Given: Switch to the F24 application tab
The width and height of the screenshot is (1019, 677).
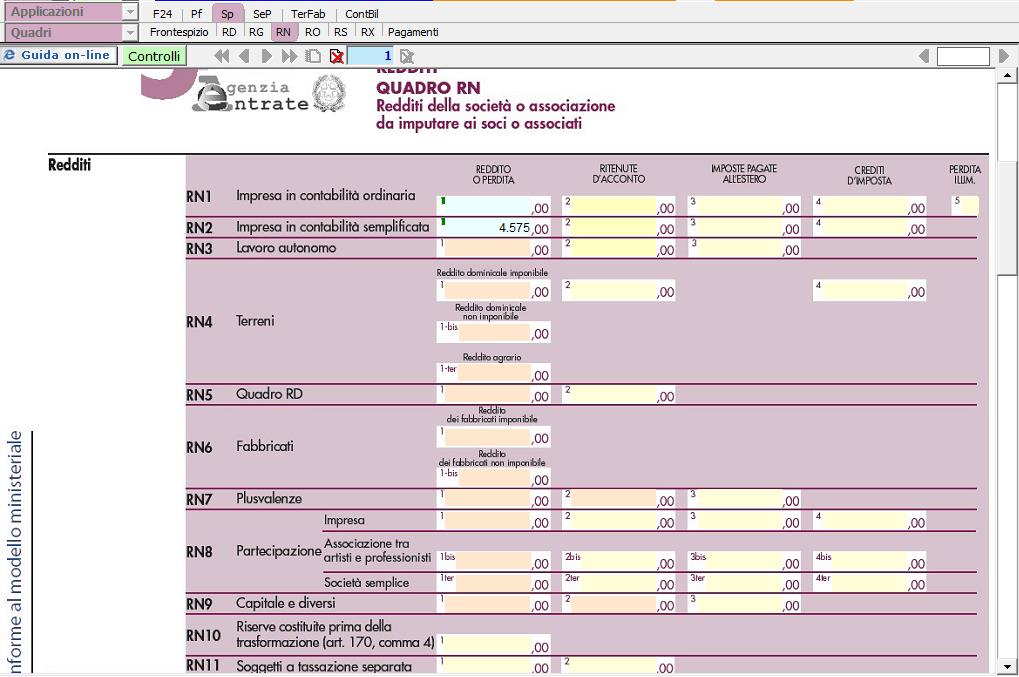Looking at the screenshot, I should [x=162, y=14].
